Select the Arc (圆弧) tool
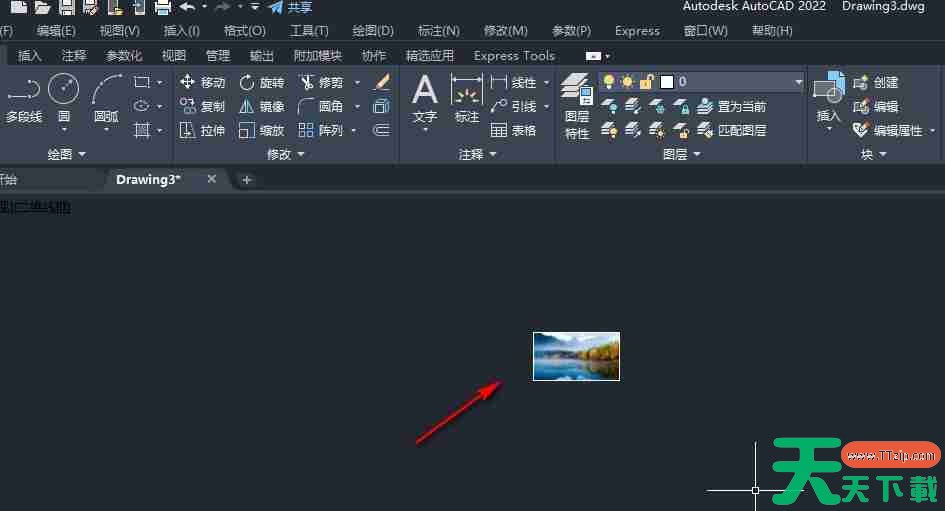945x511 pixels. coord(107,99)
